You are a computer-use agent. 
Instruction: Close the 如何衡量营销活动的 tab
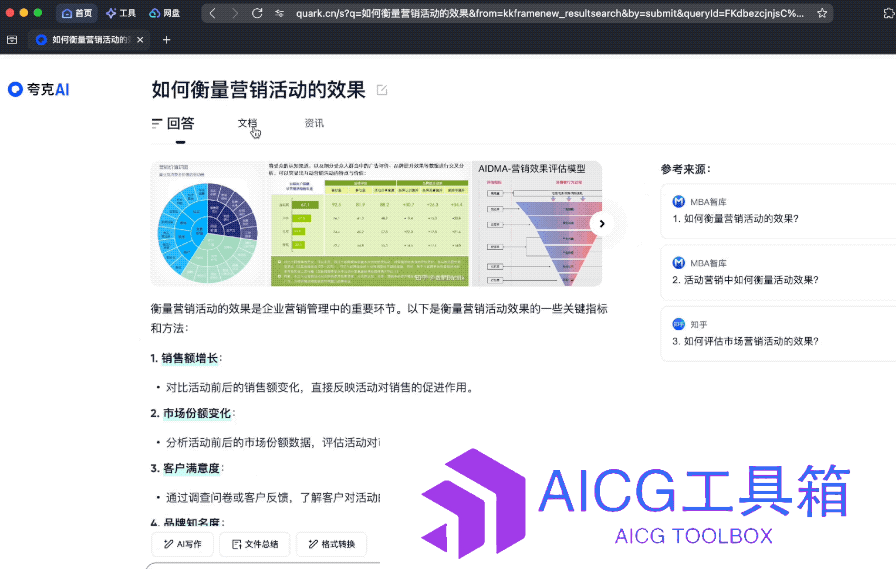140,39
